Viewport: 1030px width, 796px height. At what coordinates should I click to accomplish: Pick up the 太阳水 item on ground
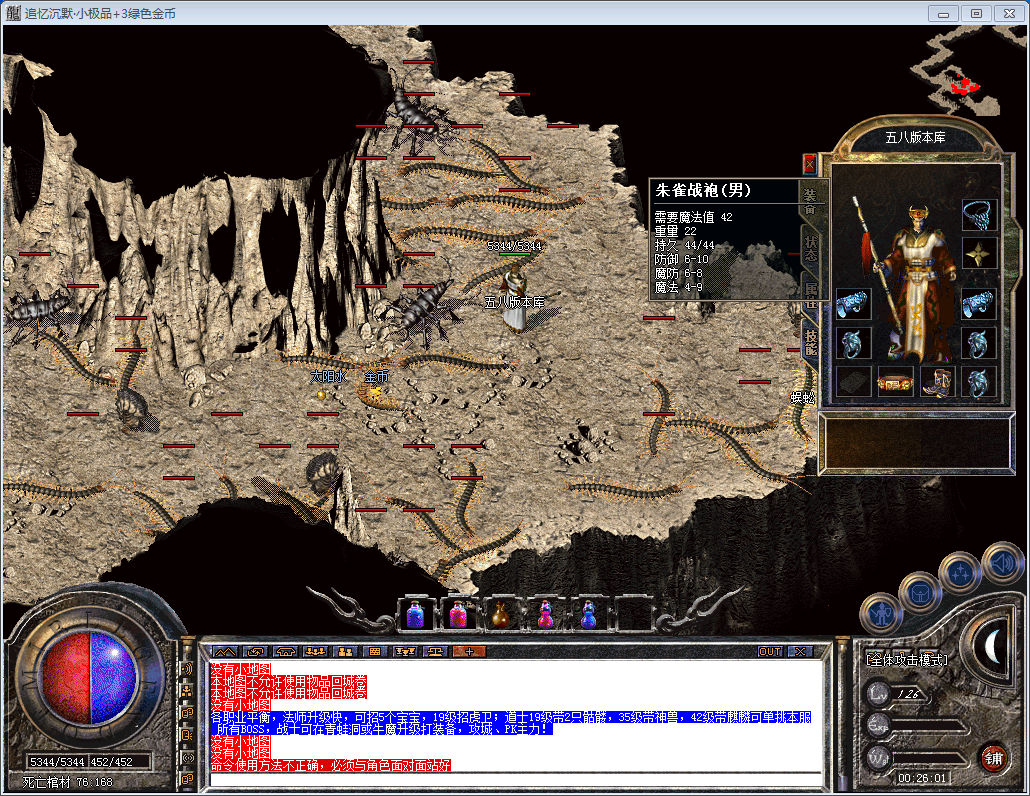click(321, 394)
